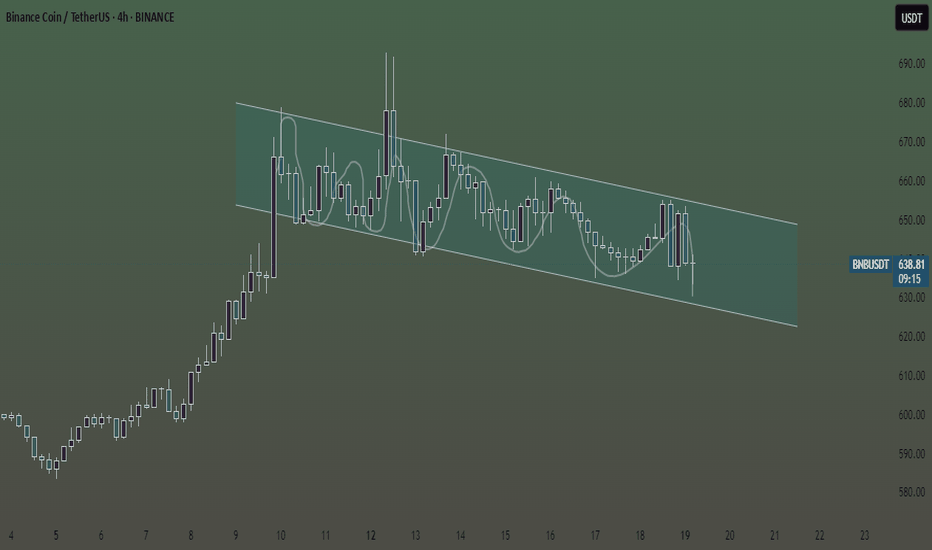Click date 21 on the time axis
The width and height of the screenshot is (932, 550).
click(x=774, y=536)
